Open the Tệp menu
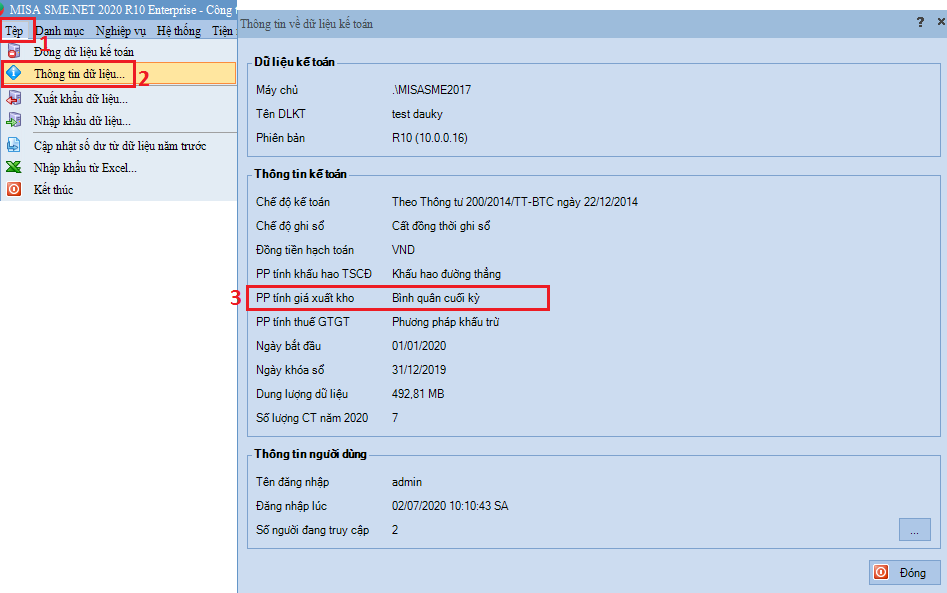 click(14, 31)
